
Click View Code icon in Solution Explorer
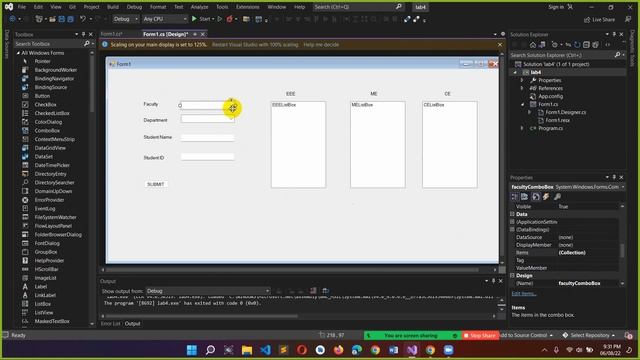(x=608, y=44)
